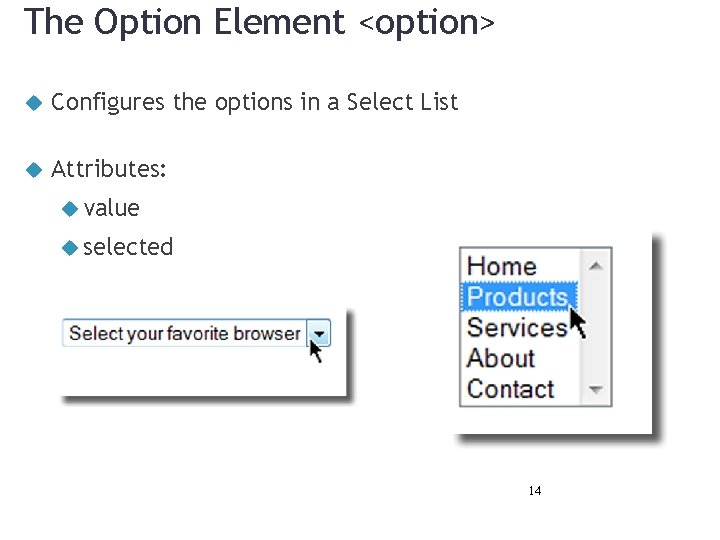The width and height of the screenshot is (720, 540).
Task: Select the Home option in the list
Action: click(x=502, y=266)
